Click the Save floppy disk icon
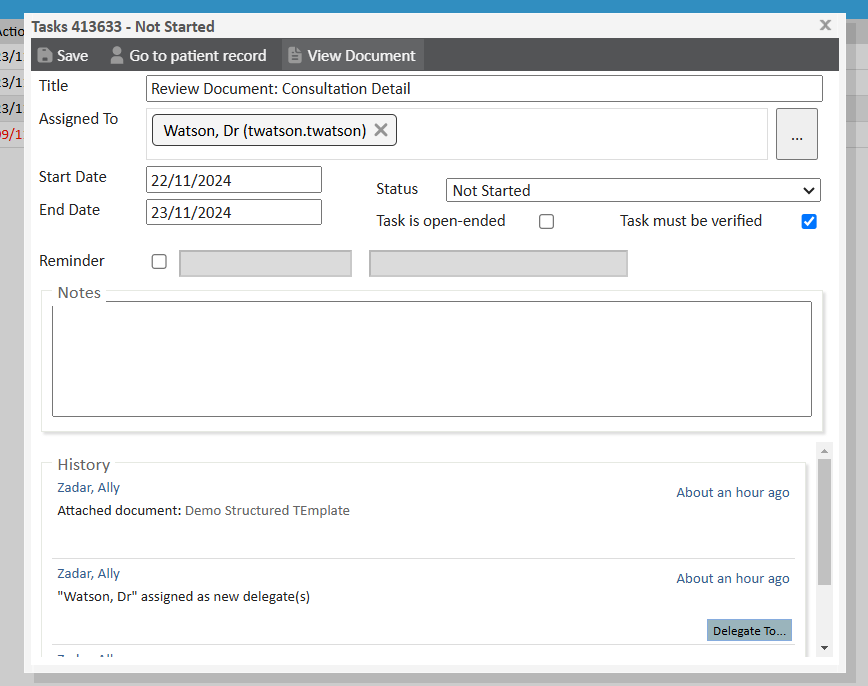Image resolution: width=868 pixels, height=686 pixels. pos(45,56)
